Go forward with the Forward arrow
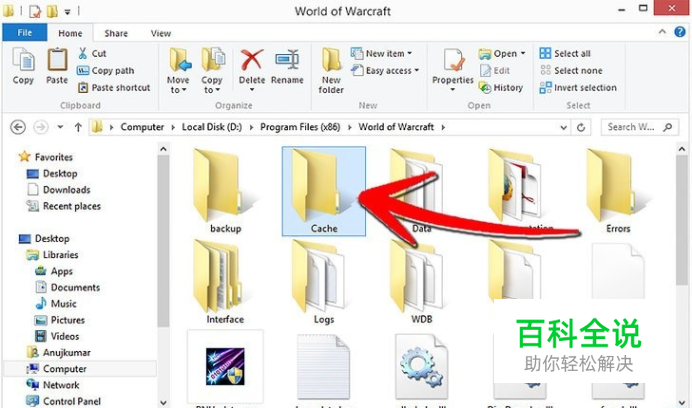This screenshot has height=408, width=692. [41, 127]
